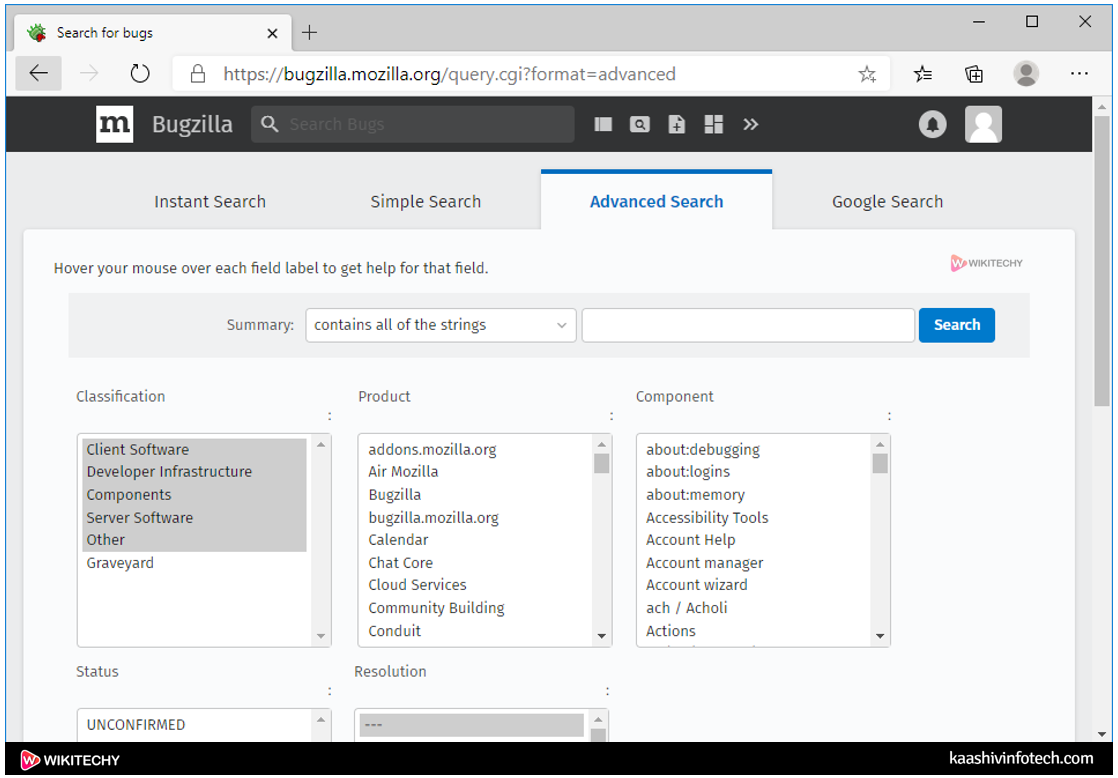Click the Mozilla 'm' logo icon

[x=115, y=124]
